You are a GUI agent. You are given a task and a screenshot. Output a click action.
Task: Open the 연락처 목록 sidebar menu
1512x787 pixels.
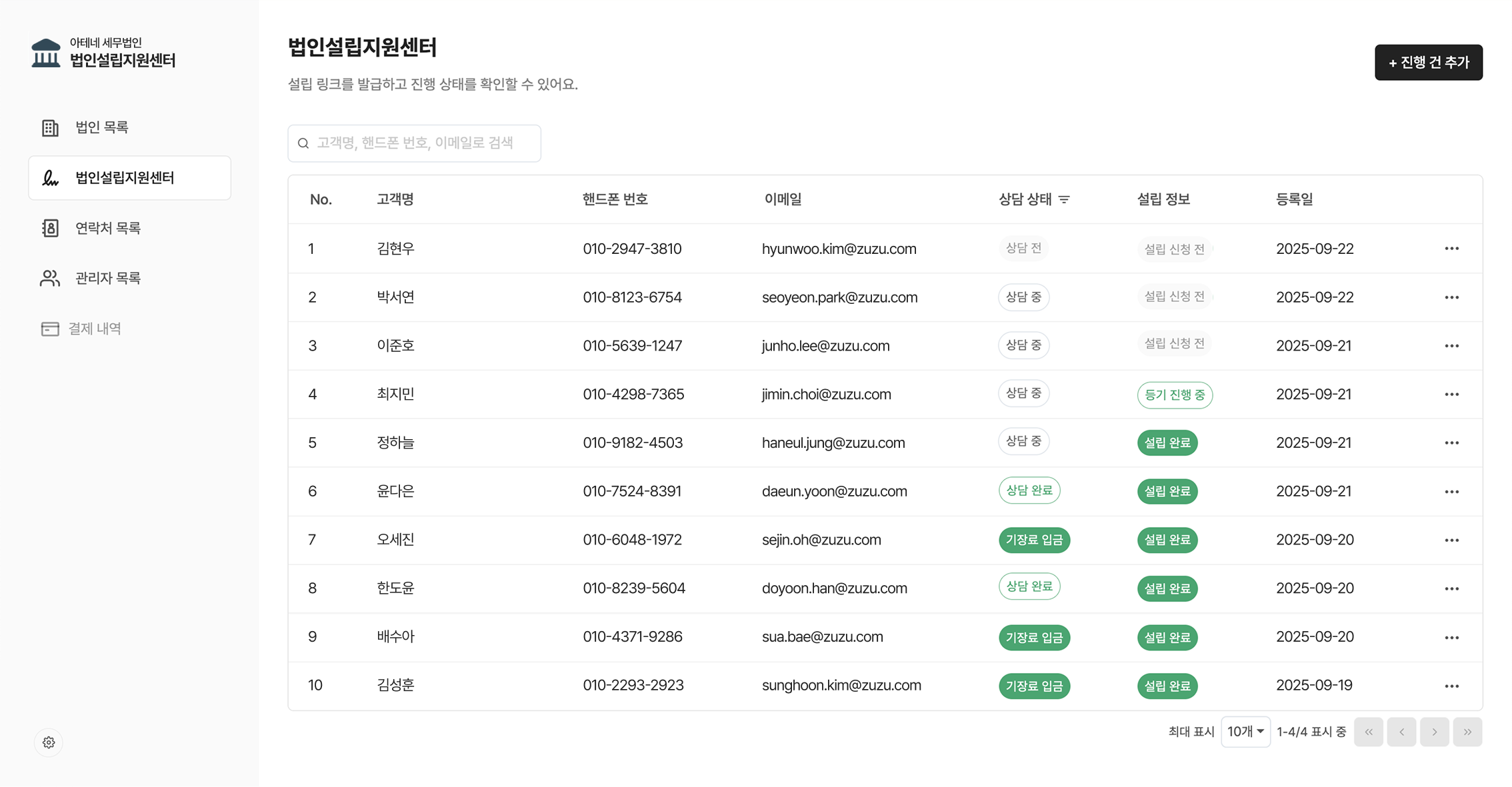tap(107, 227)
